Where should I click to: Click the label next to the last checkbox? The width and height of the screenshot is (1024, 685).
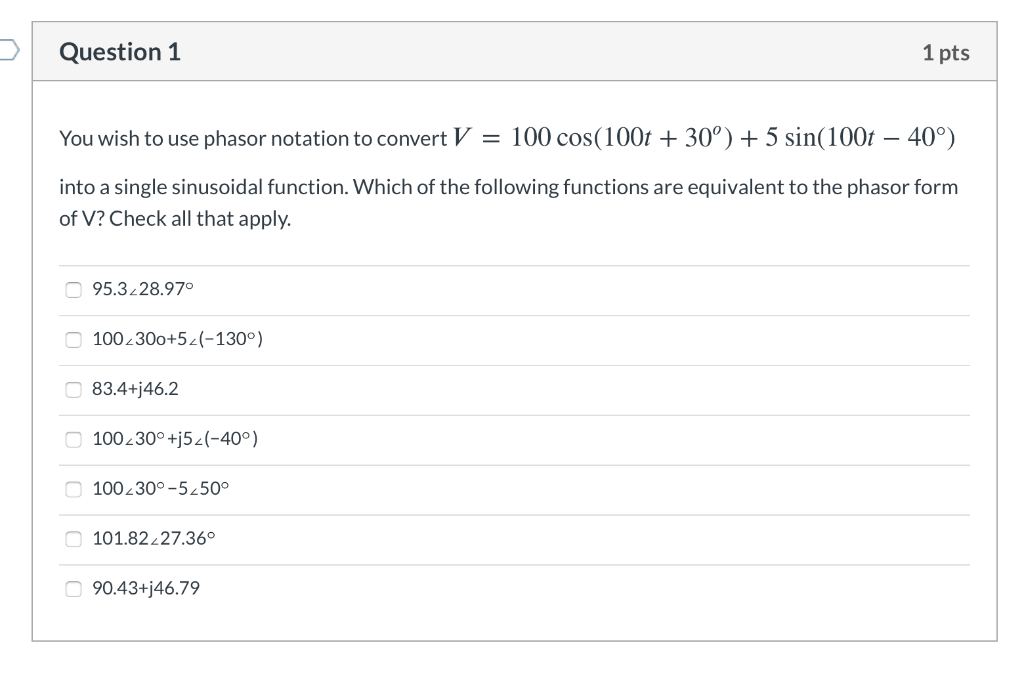145,588
